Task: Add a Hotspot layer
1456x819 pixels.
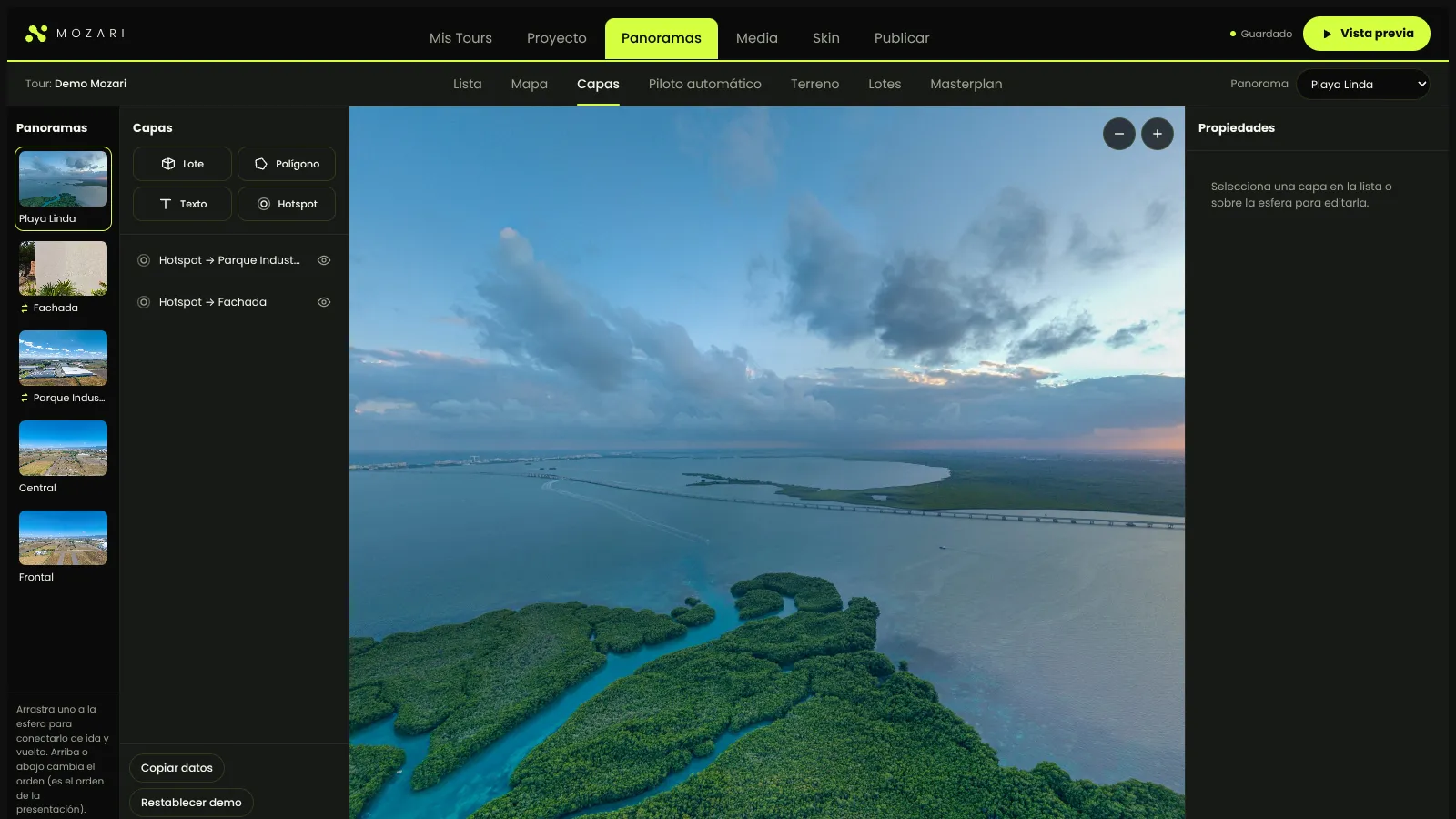Action: tap(287, 204)
